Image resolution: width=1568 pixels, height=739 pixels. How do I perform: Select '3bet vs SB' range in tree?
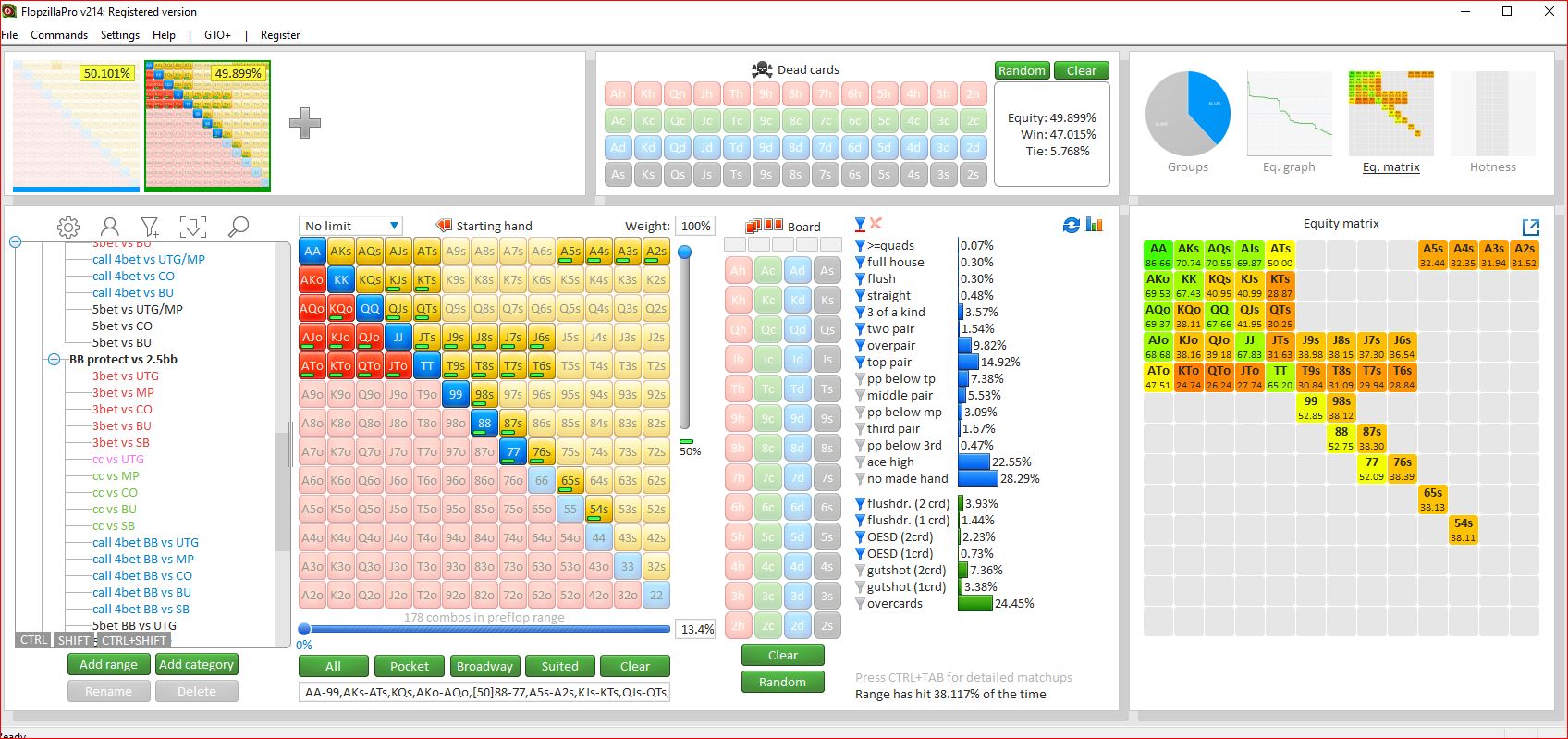121,443
